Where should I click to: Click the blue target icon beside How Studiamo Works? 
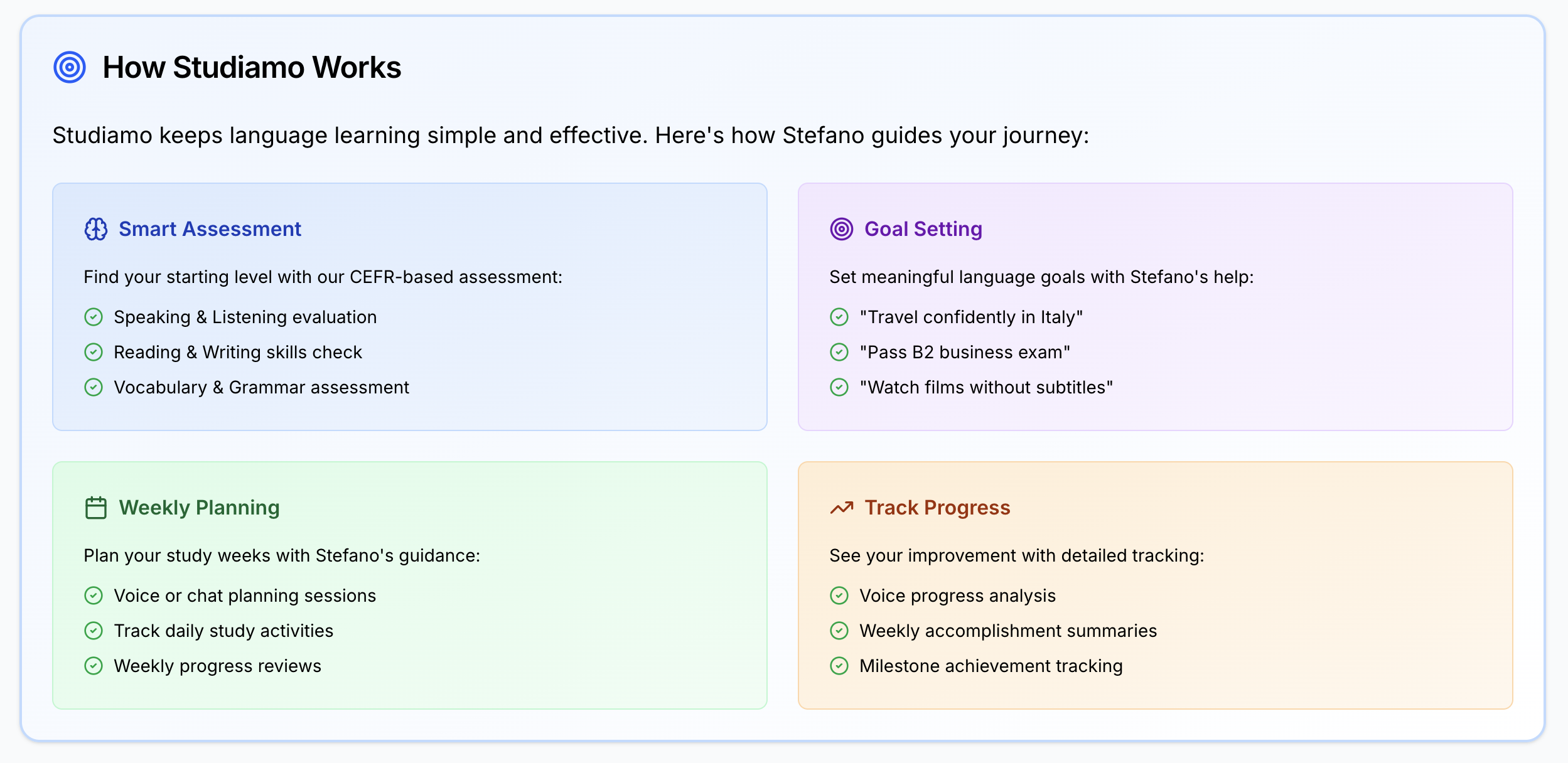click(70, 67)
